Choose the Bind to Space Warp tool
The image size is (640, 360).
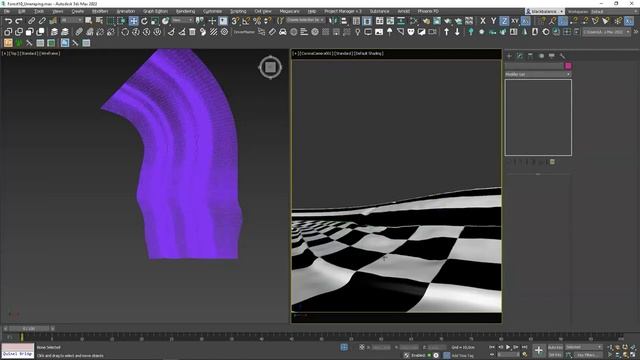pyautogui.click(x=53, y=21)
